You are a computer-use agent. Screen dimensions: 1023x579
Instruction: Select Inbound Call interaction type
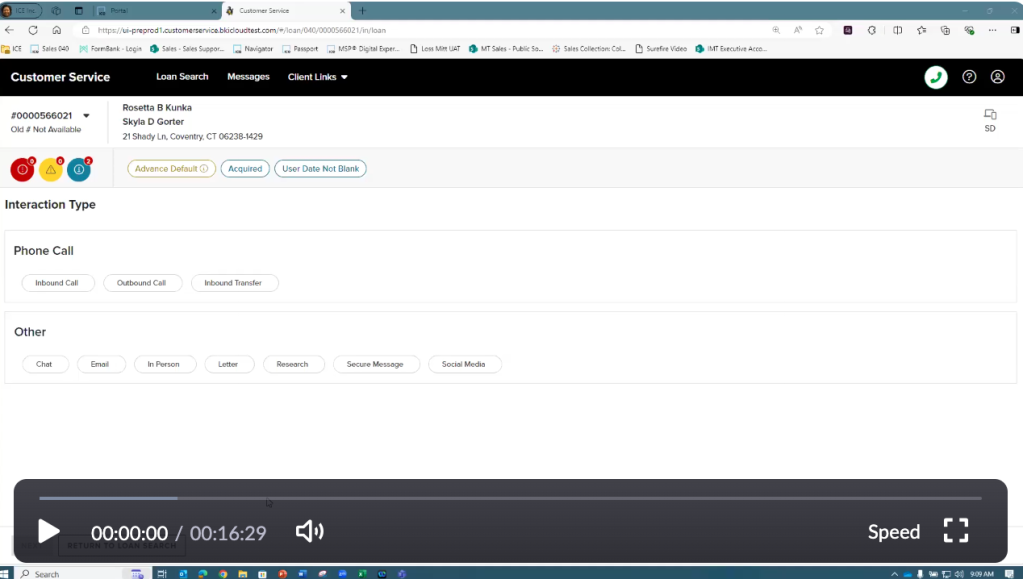click(57, 283)
